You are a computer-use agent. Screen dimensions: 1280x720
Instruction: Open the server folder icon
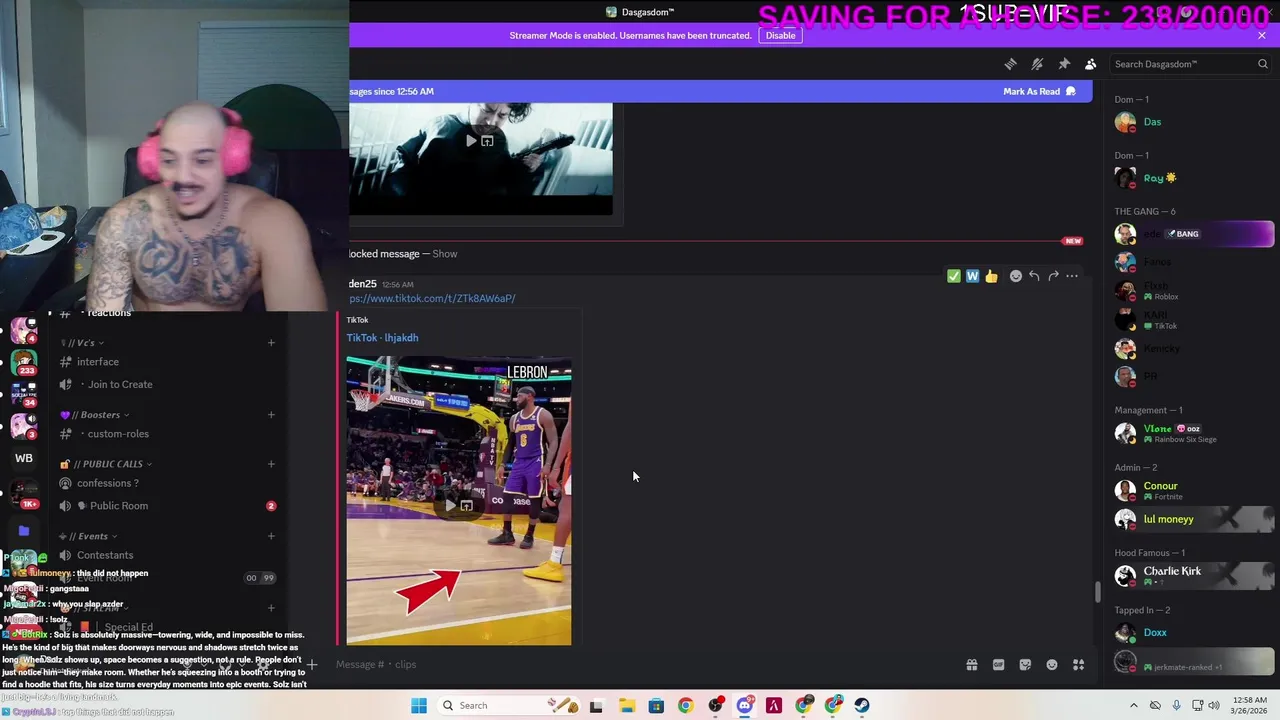pos(24,531)
